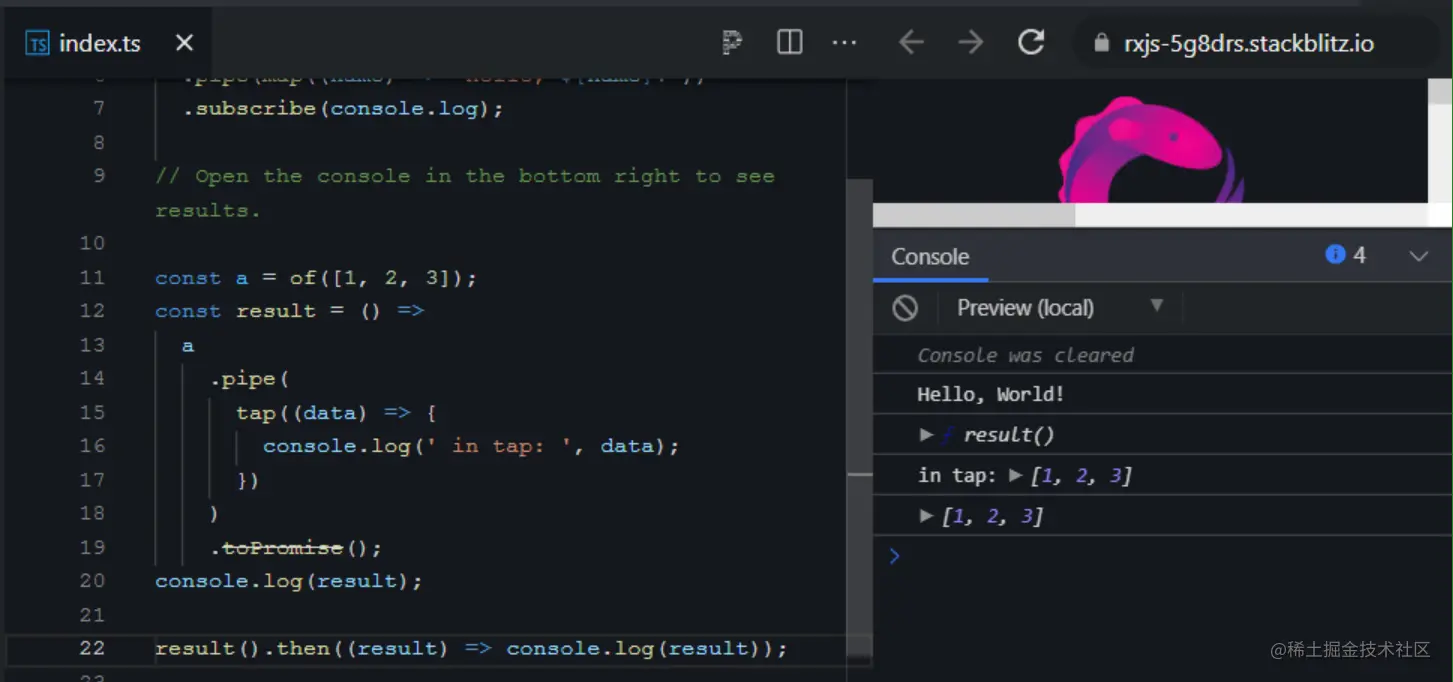1453x682 pixels.
Task: Click the console input prompt arrow
Action: pos(894,557)
